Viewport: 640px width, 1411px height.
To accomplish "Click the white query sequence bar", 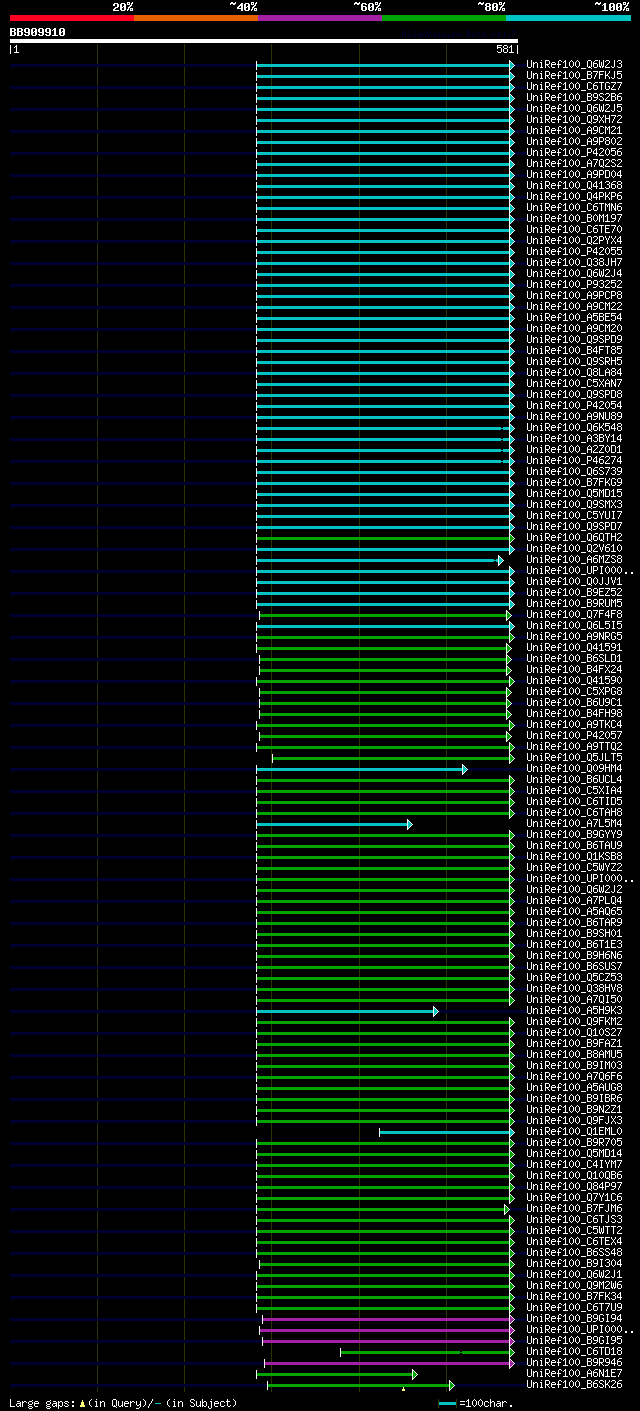I will pos(264,41).
